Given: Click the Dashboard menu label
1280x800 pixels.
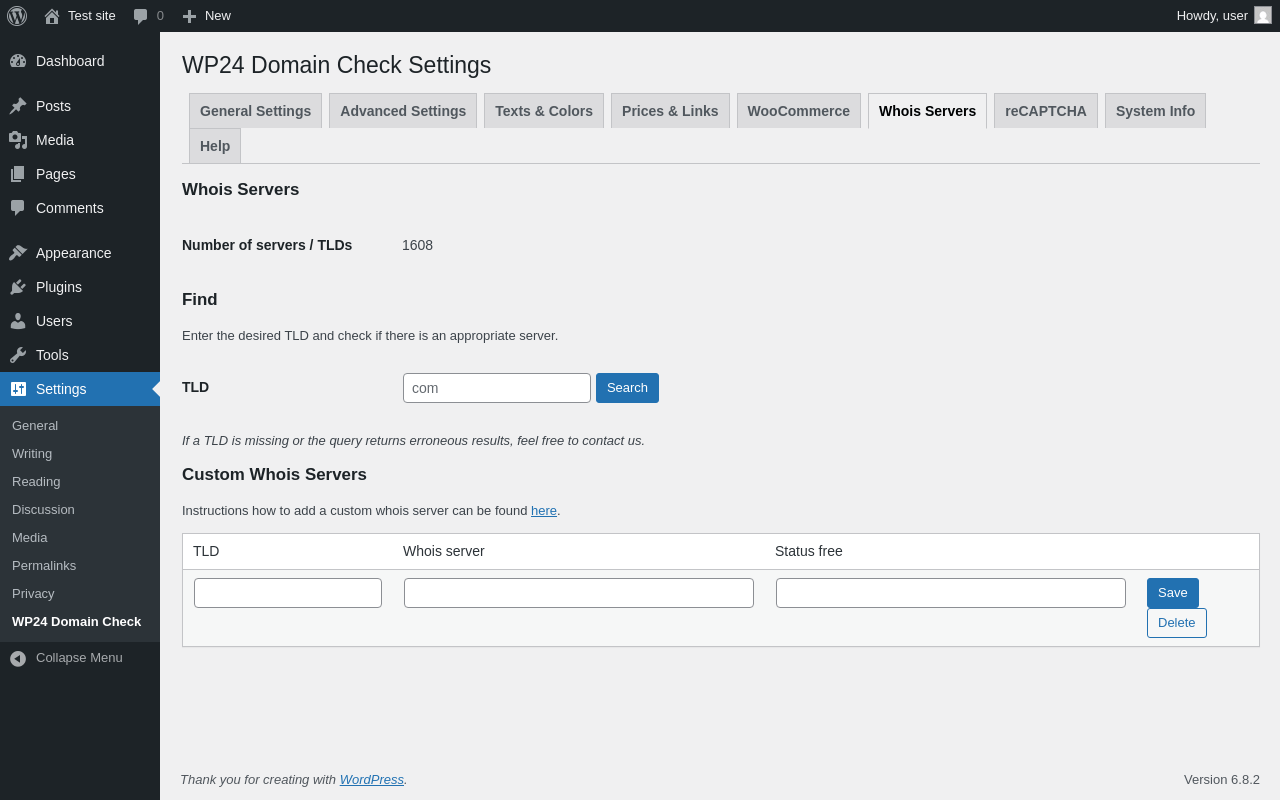Looking at the screenshot, I should (x=70, y=61).
